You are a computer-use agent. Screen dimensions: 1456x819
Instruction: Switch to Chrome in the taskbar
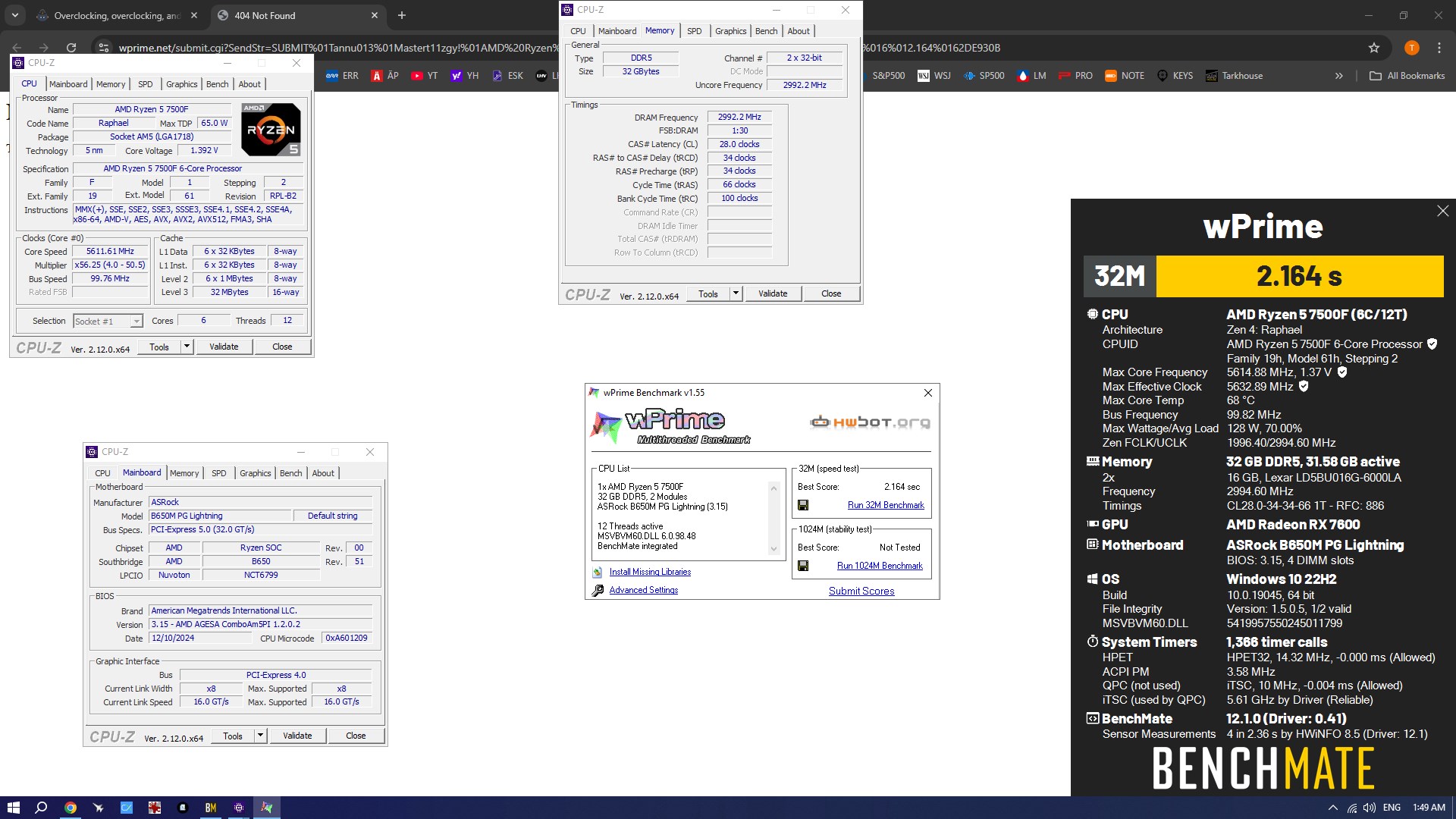(x=70, y=808)
